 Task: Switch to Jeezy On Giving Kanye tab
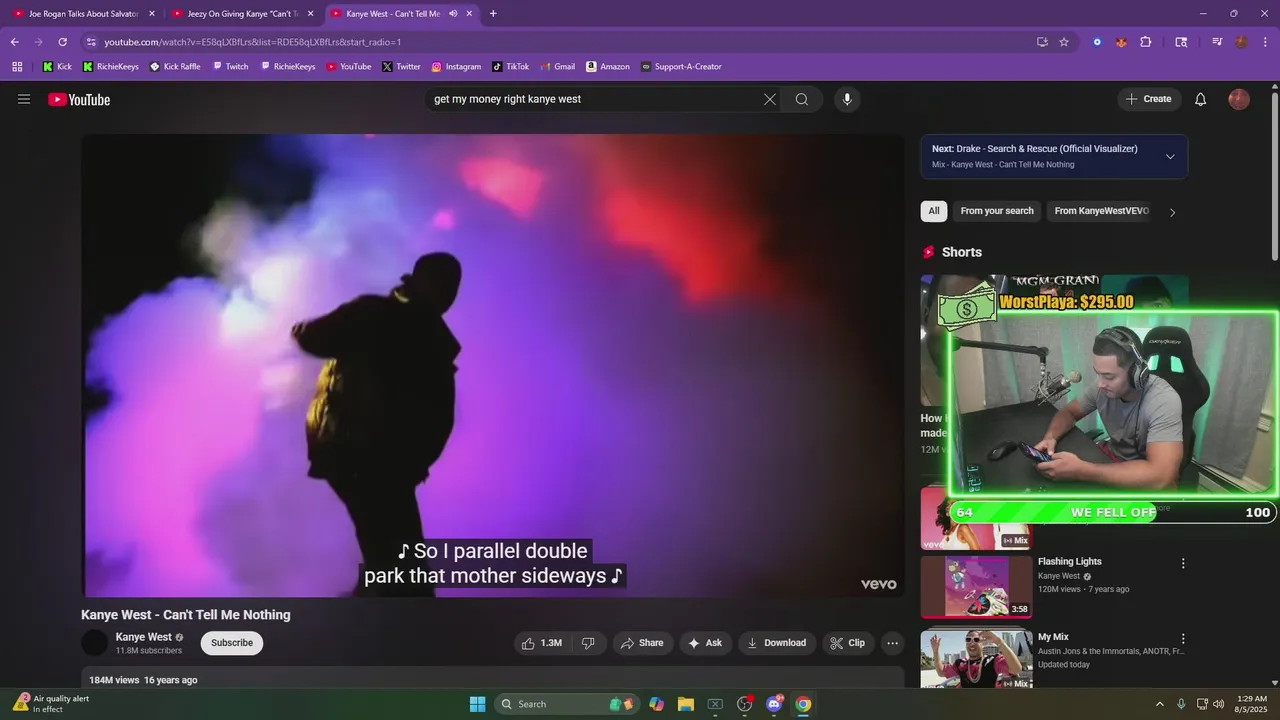[243, 14]
